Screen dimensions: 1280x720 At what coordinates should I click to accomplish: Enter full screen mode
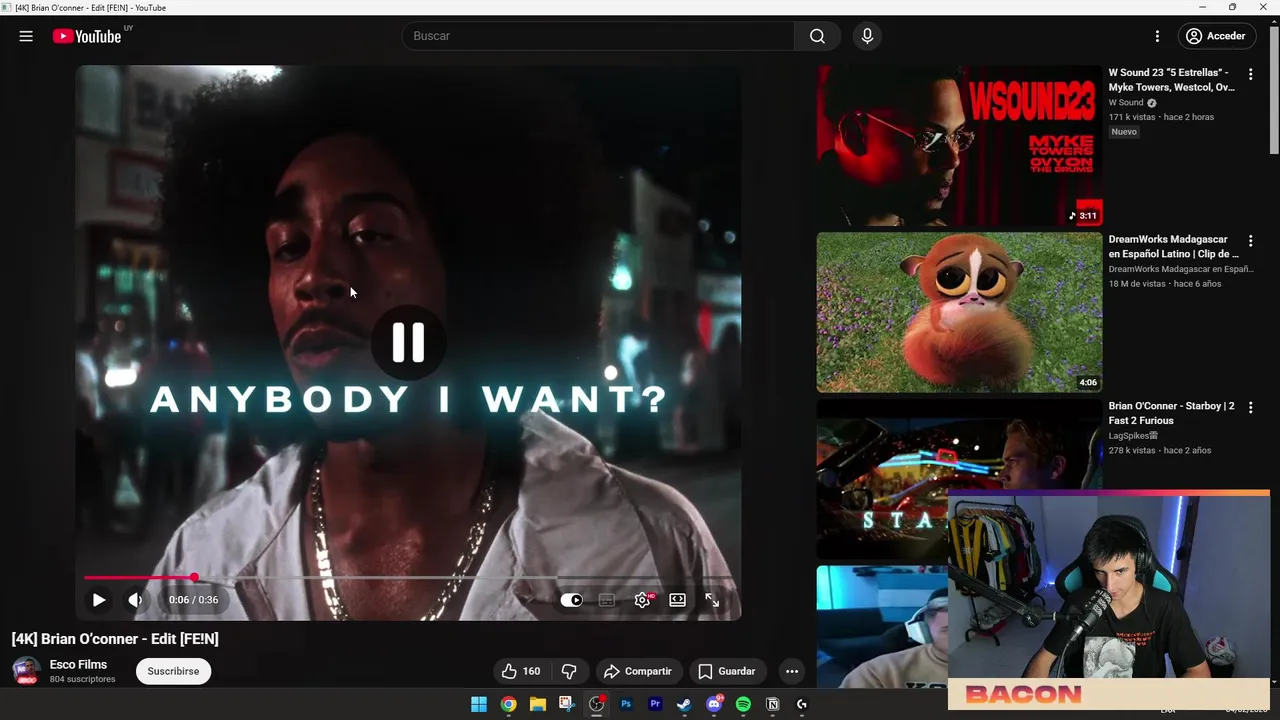(x=712, y=600)
